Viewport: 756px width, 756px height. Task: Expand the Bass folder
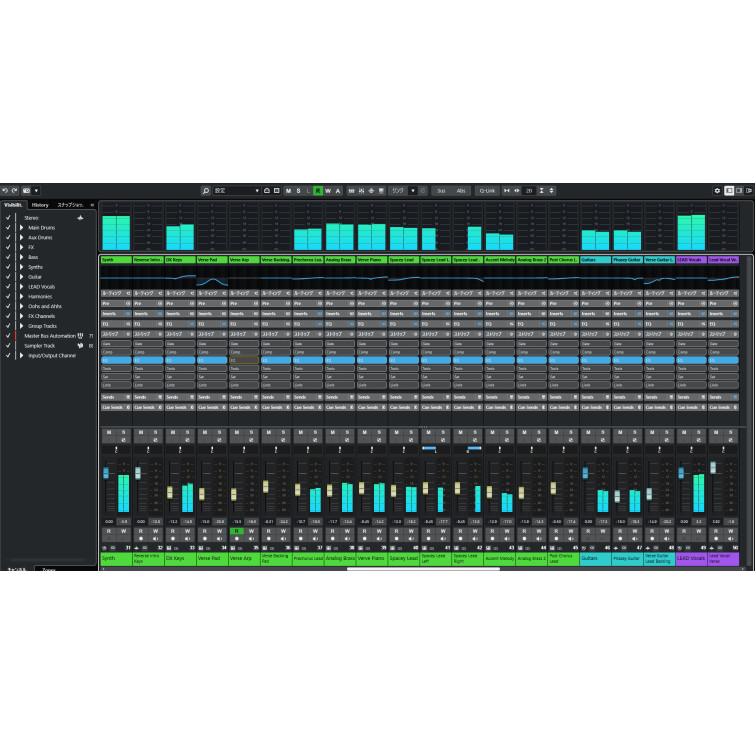[x=21, y=257]
